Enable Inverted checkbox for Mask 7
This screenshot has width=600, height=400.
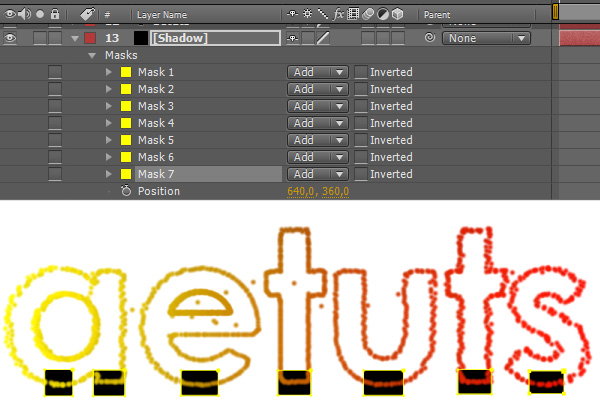pos(361,174)
